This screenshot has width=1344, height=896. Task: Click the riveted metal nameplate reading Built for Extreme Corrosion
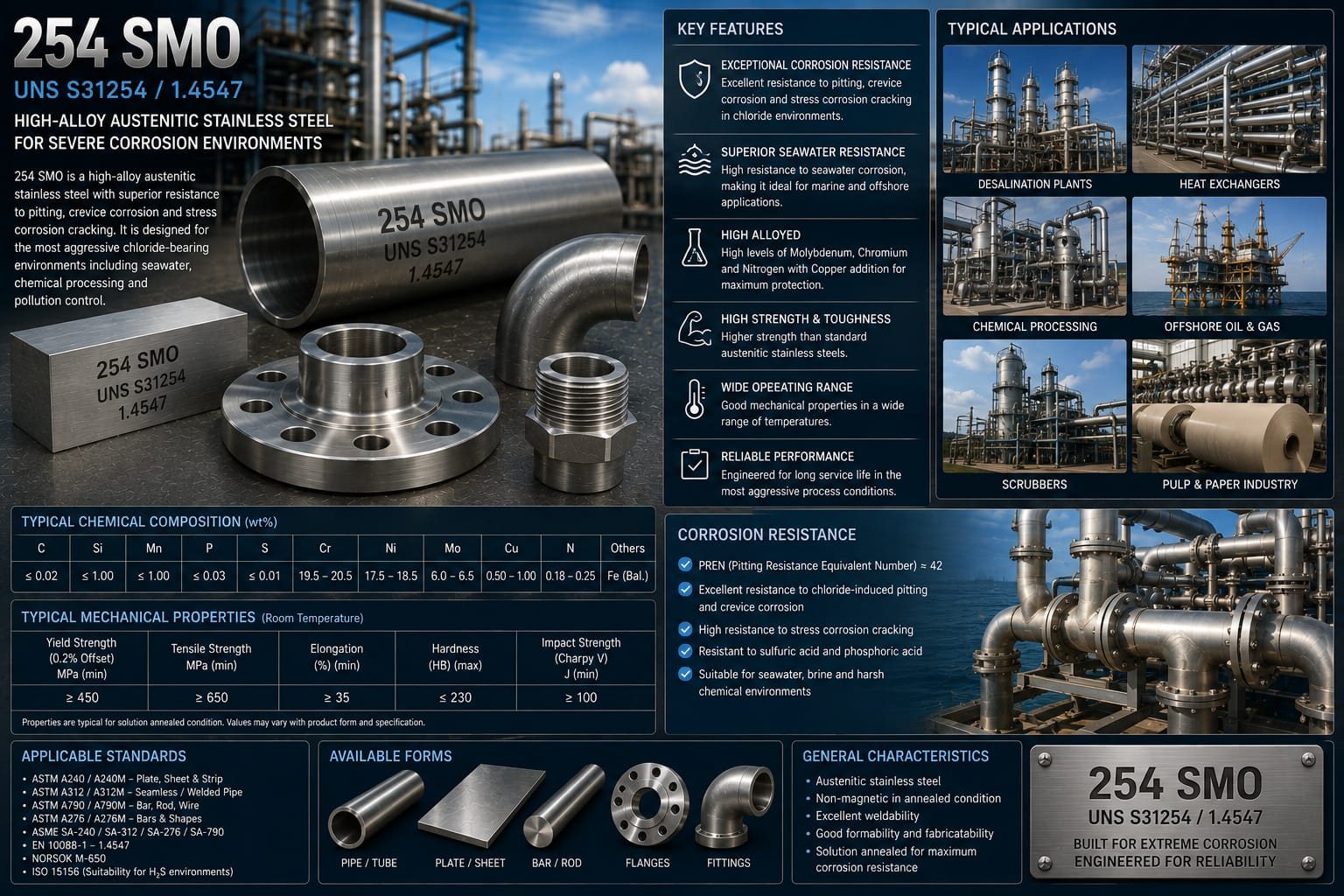point(1177,814)
